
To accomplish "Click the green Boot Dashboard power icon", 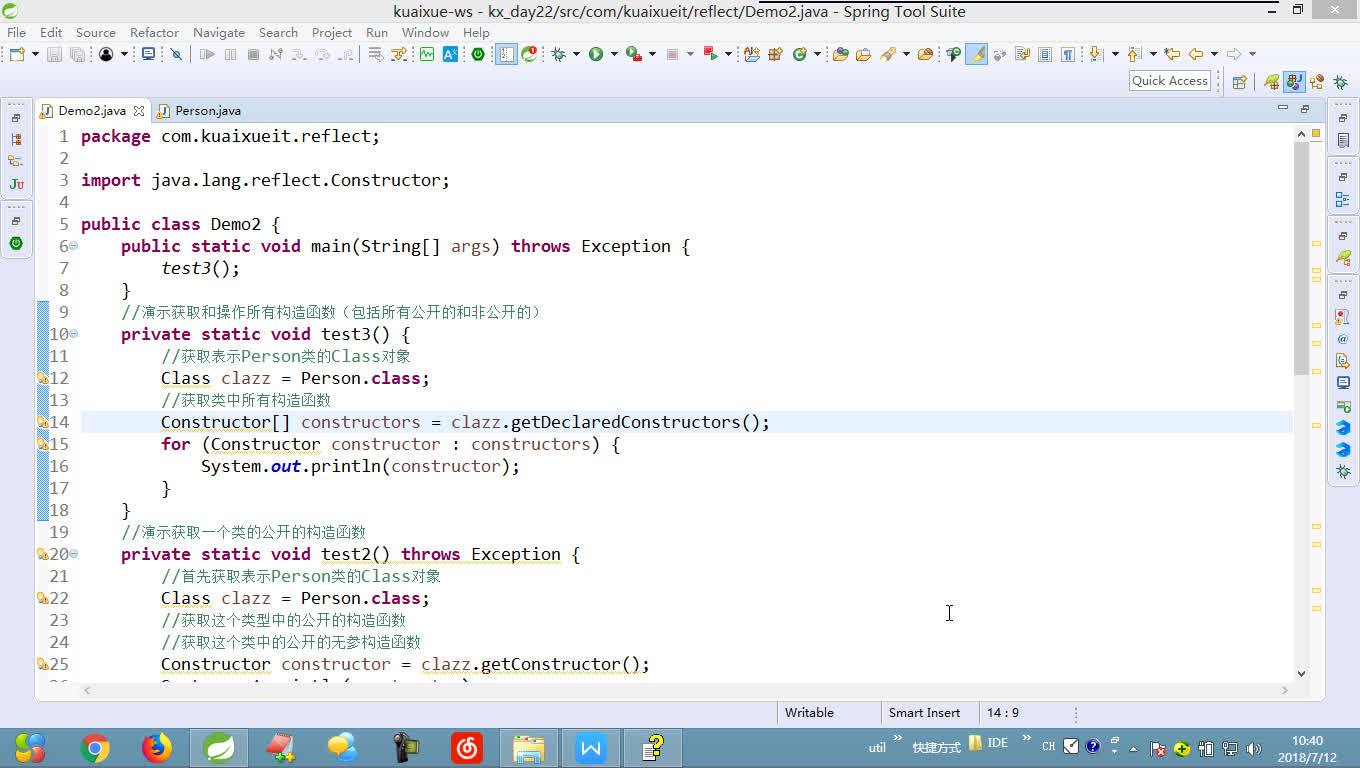I will point(478,54).
